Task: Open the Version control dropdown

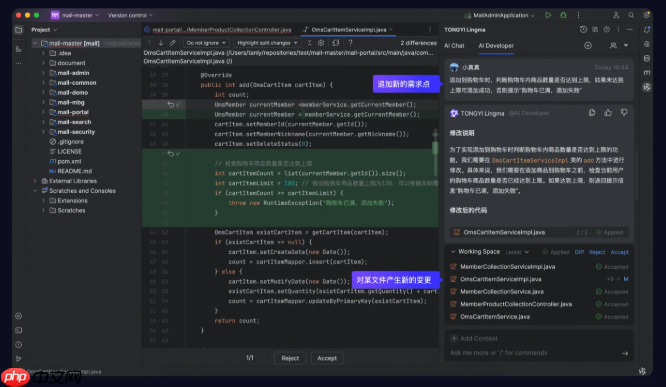Action: coord(130,15)
